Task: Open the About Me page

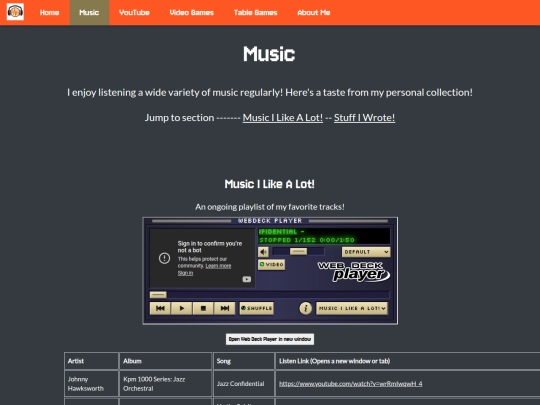Action: point(314,13)
